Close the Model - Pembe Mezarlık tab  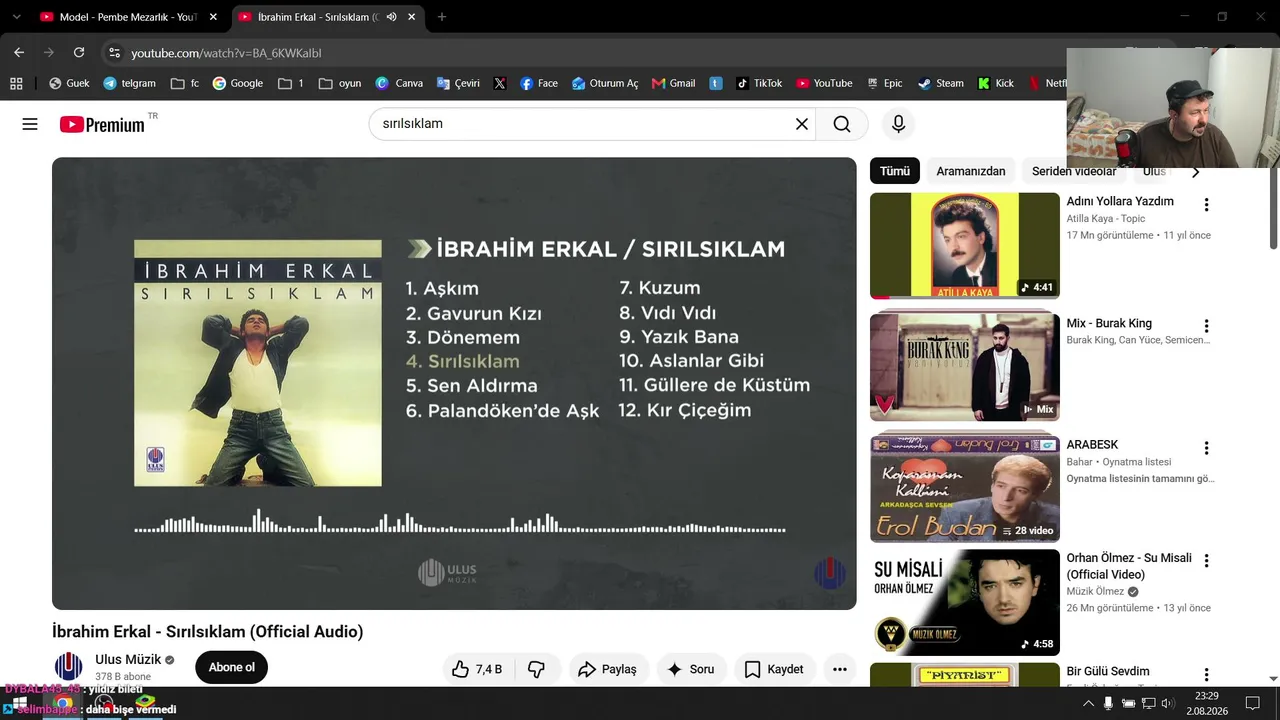click(x=215, y=17)
